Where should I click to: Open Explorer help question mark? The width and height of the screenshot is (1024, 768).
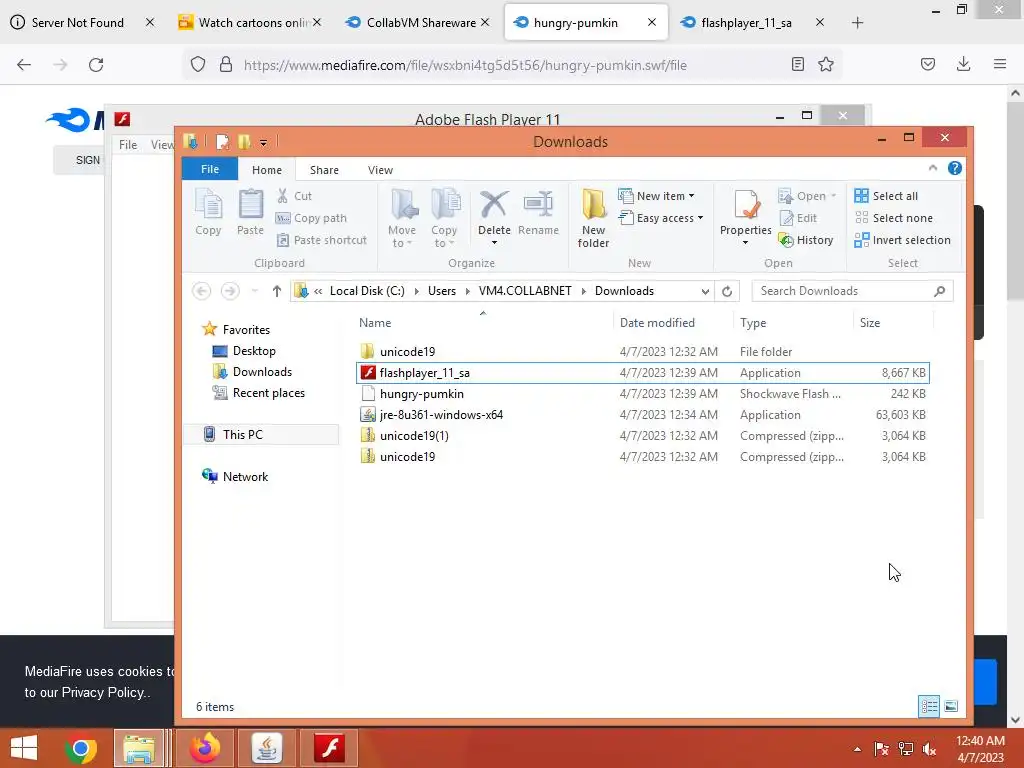(955, 168)
